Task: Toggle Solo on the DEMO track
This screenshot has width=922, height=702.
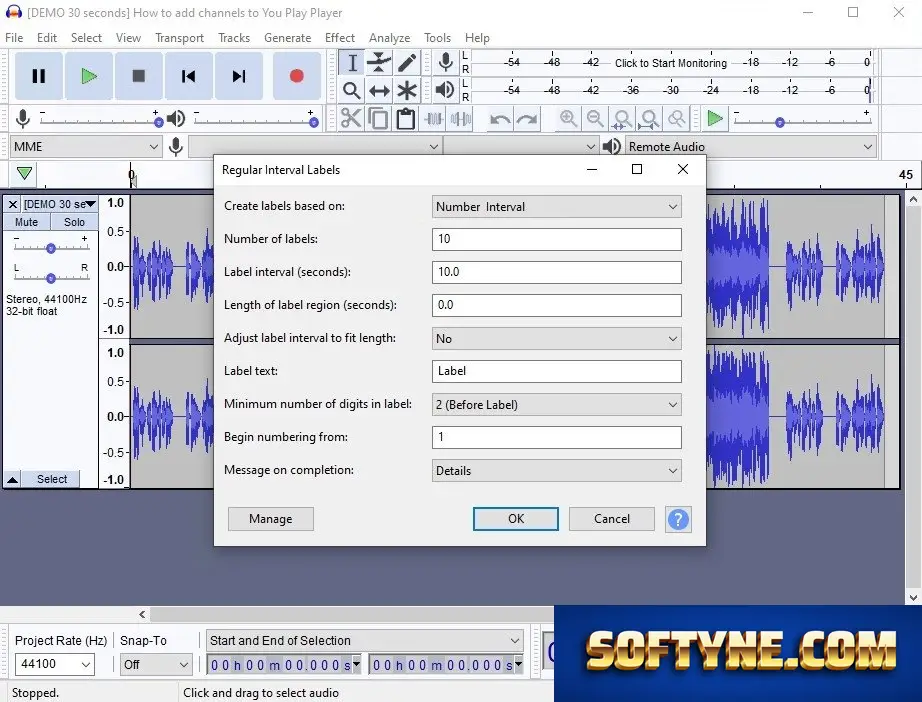Action: (x=74, y=222)
